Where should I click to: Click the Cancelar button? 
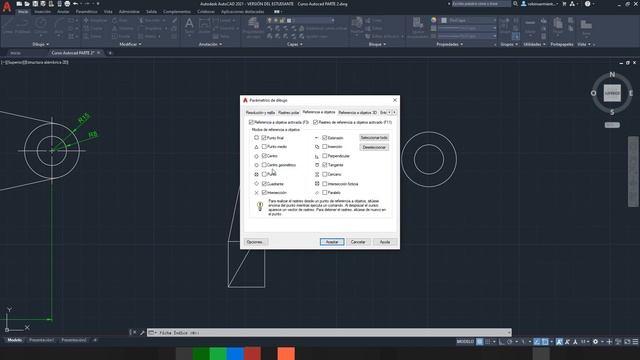[358, 242]
